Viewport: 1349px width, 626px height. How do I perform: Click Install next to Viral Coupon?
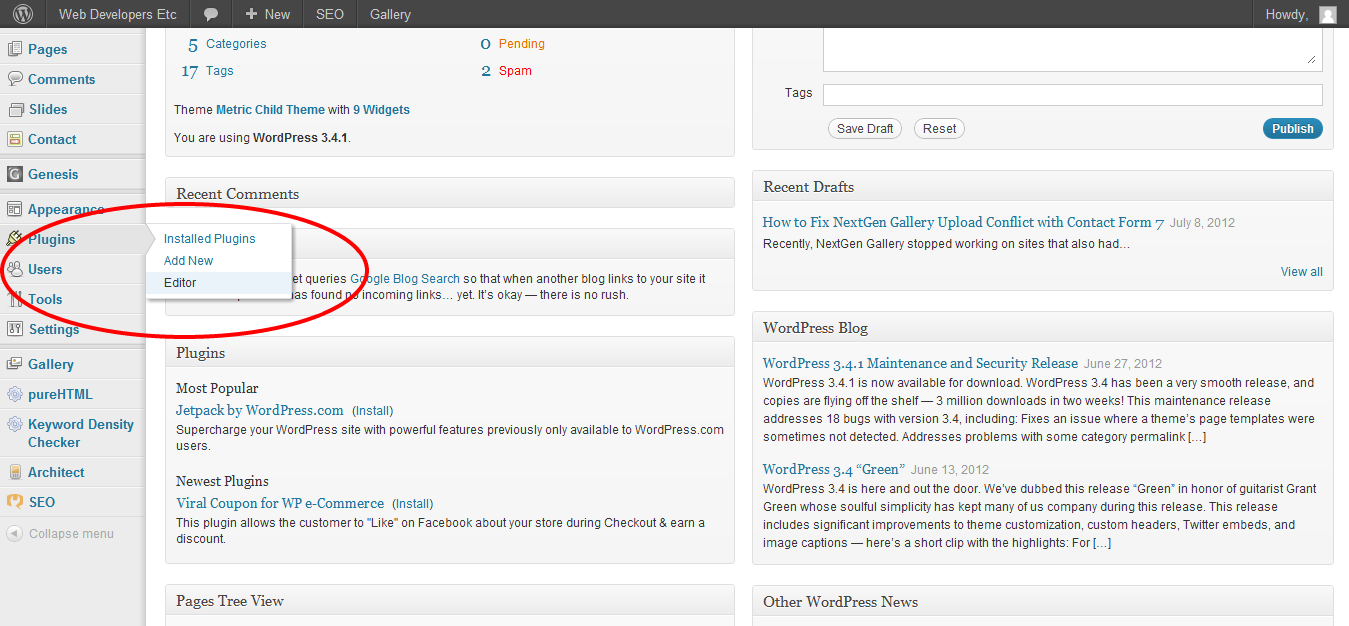pyautogui.click(x=413, y=504)
